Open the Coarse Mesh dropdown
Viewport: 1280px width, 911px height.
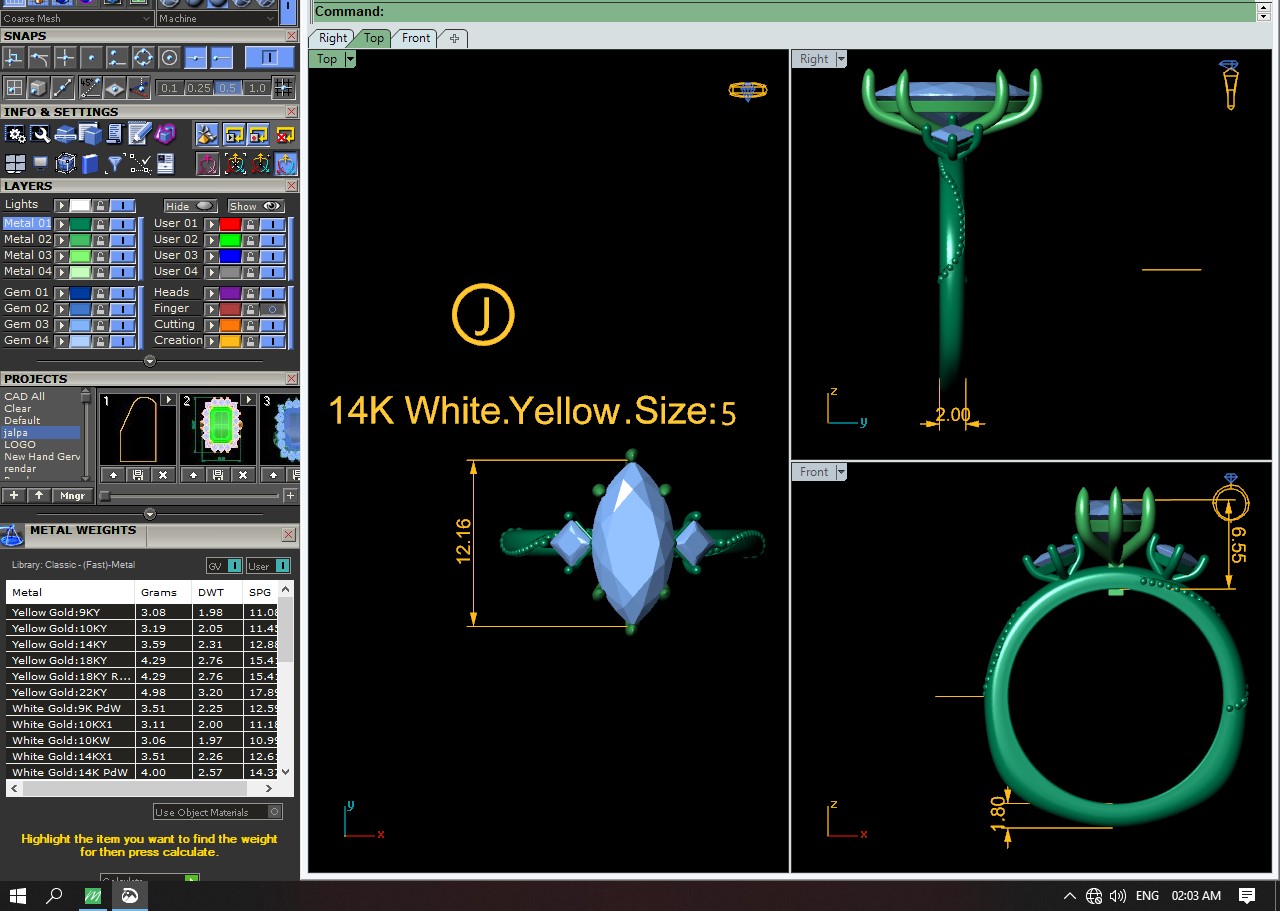pyautogui.click(x=77, y=18)
